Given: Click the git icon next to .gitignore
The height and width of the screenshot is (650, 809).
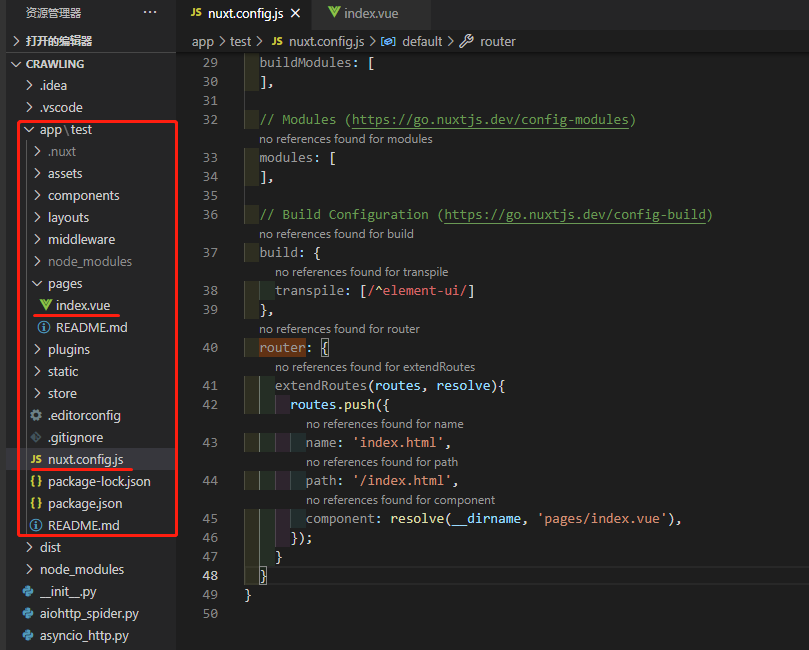Looking at the screenshot, I should [x=36, y=437].
